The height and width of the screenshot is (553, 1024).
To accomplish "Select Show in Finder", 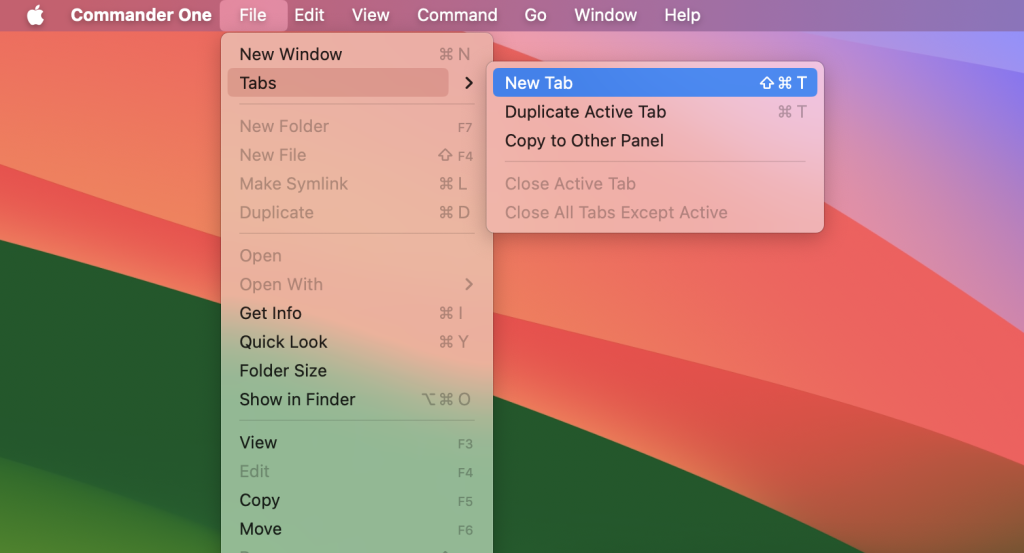I will (x=357, y=399).
